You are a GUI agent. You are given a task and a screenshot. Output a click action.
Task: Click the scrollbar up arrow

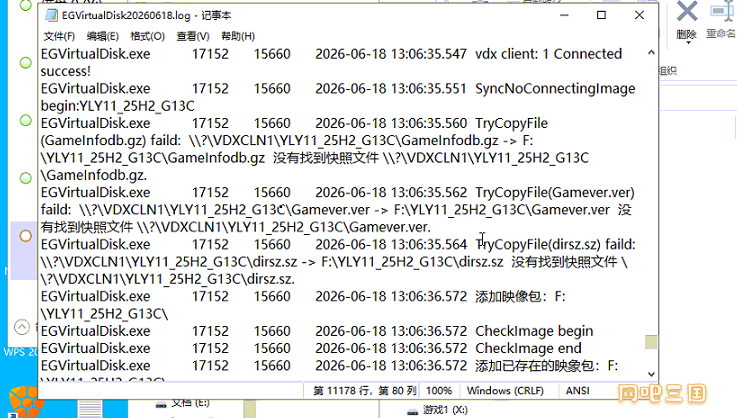click(651, 53)
